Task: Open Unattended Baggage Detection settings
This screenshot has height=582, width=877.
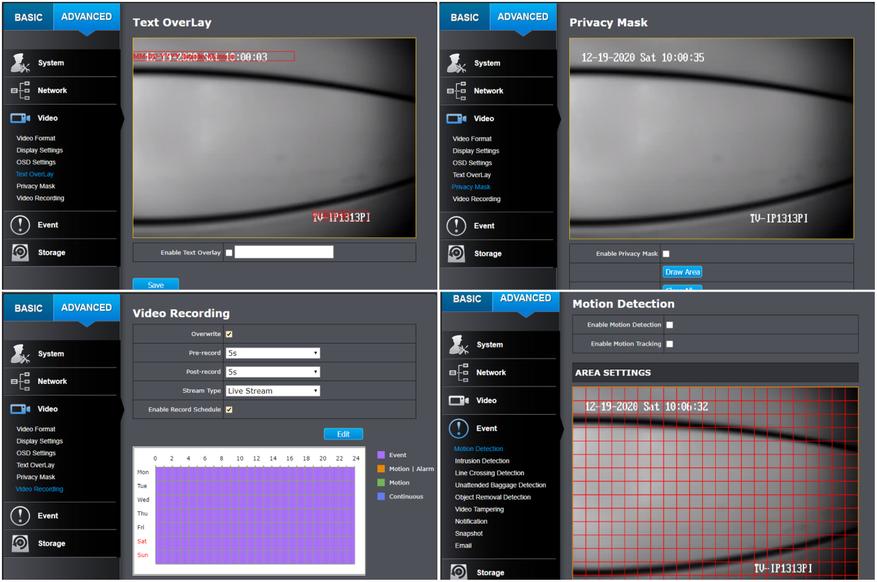Action: point(501,485)
